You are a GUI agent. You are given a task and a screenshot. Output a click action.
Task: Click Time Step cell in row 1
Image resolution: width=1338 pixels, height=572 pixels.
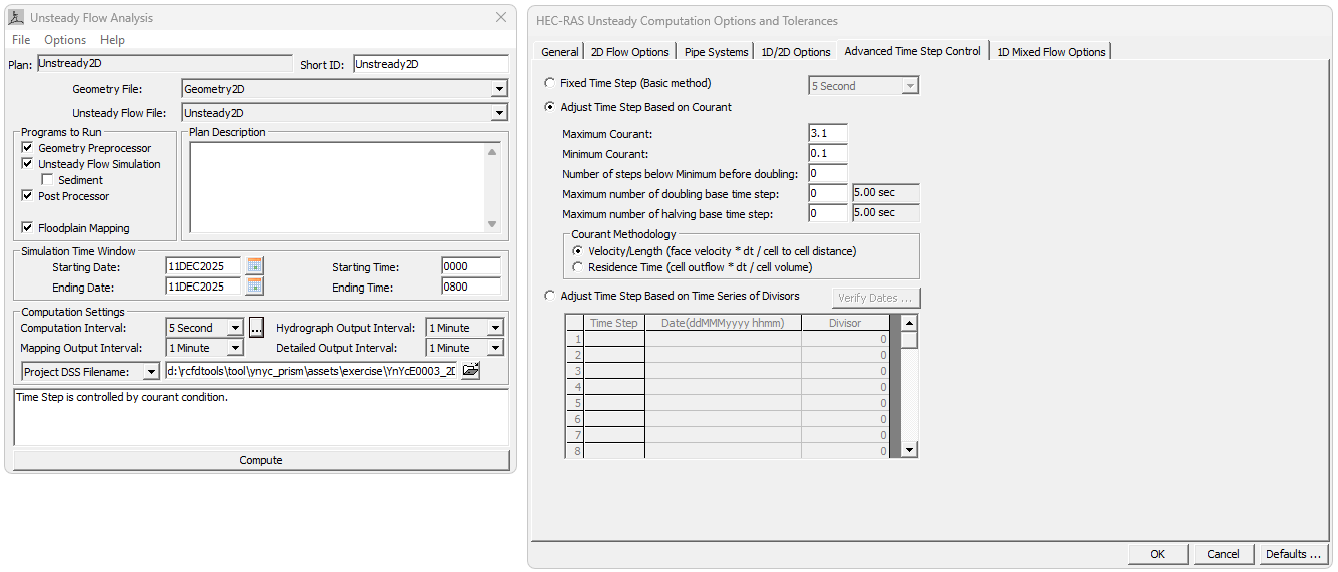(614, 339)
